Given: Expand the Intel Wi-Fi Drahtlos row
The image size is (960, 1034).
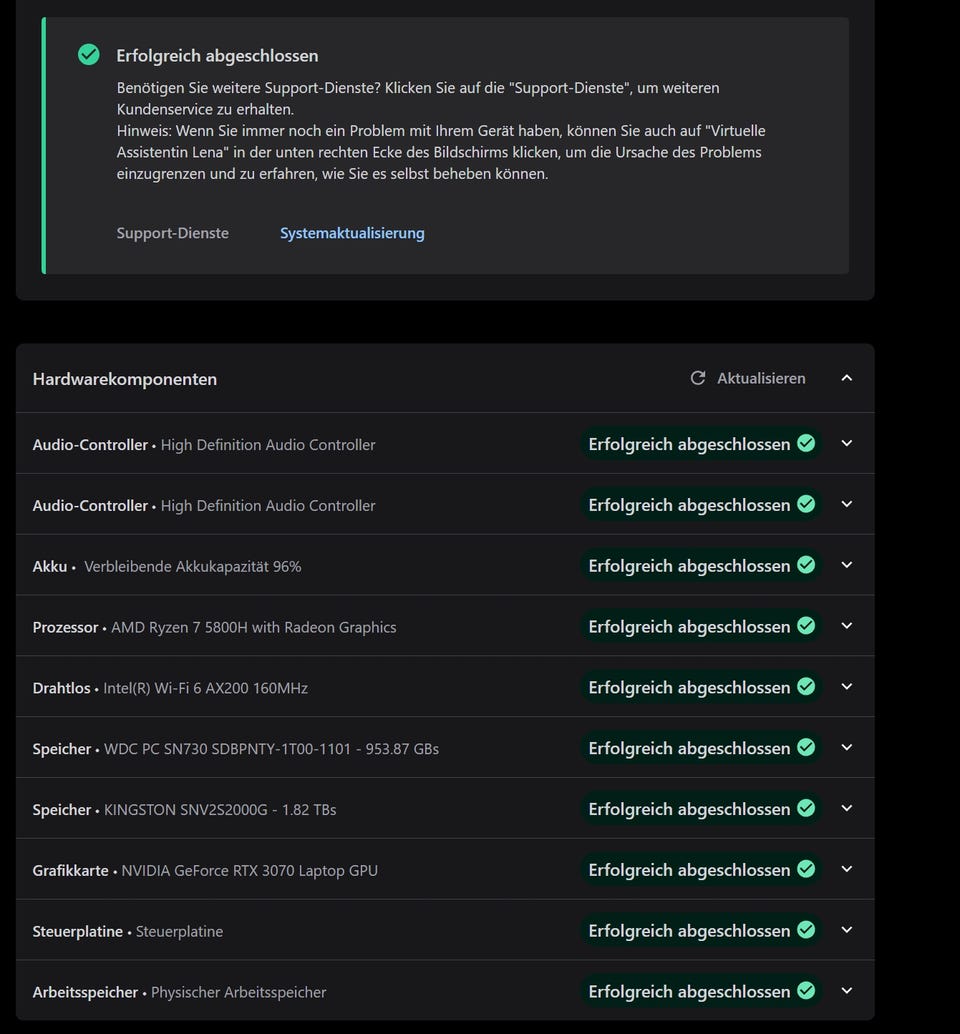Looking at the screenshot, I should [x=847, y=687].
